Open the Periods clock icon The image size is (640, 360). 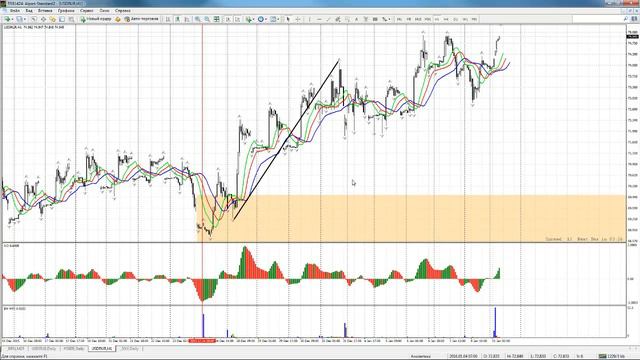260,19
